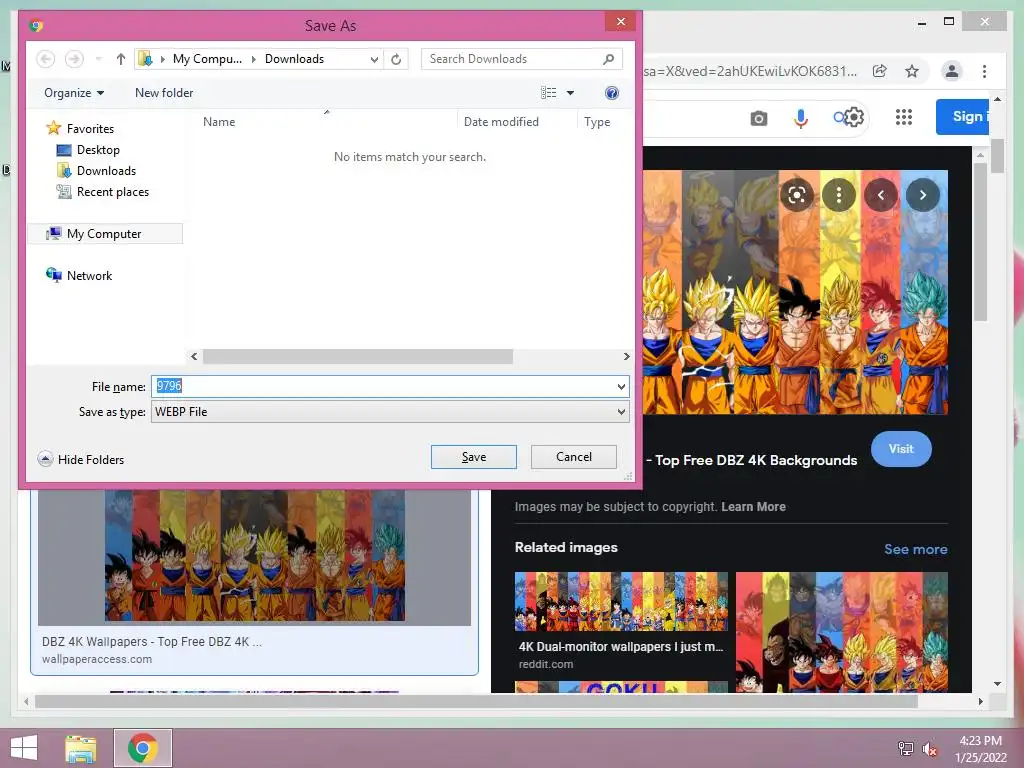Open Chrome three-dot menu
This screenshot has height=768, width=1024.
coord(984,71)
